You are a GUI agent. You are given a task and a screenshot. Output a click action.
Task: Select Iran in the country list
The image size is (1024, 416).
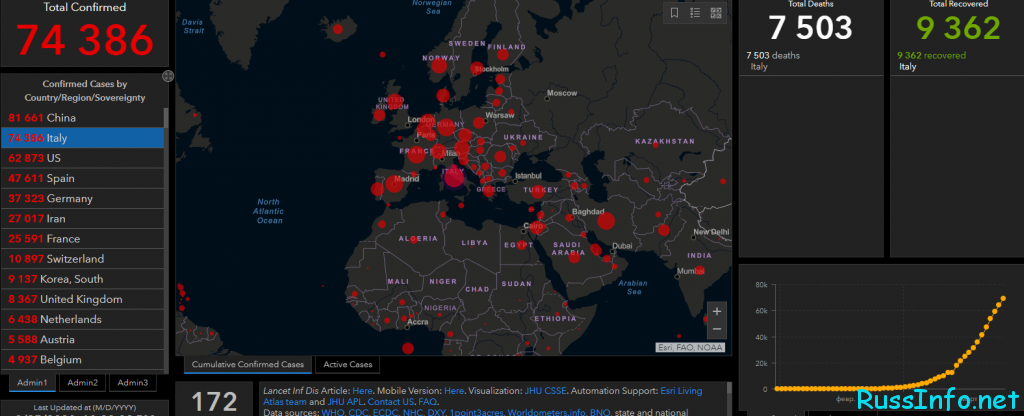[82, 219]
